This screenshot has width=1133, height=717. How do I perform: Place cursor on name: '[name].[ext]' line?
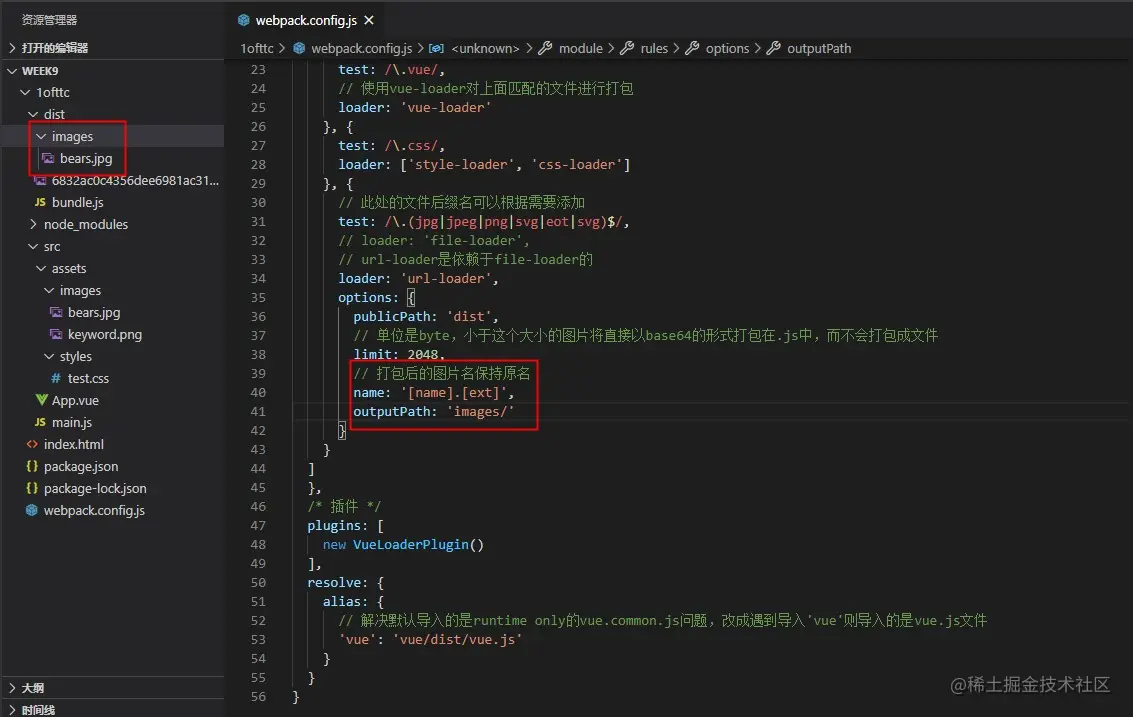pyautogui.click(x=434, y=392)
